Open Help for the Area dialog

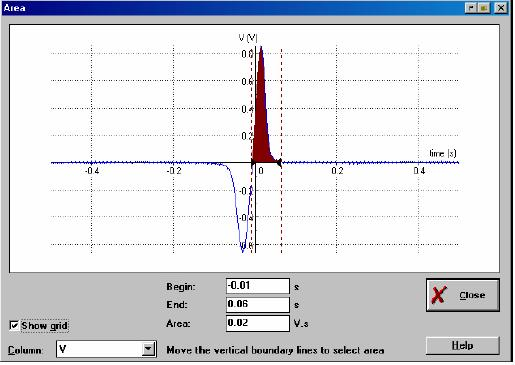(463, 346)
